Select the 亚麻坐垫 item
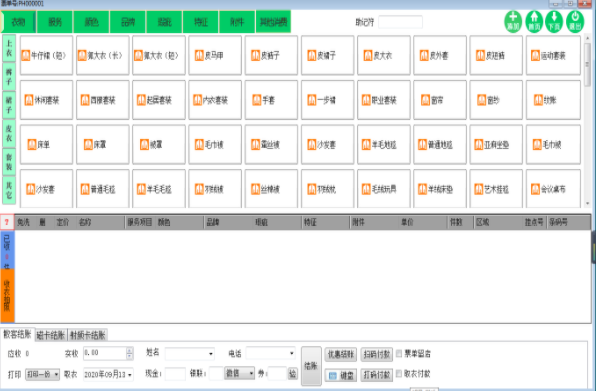This screenshot has width=596, height=391. coord(496,144)
